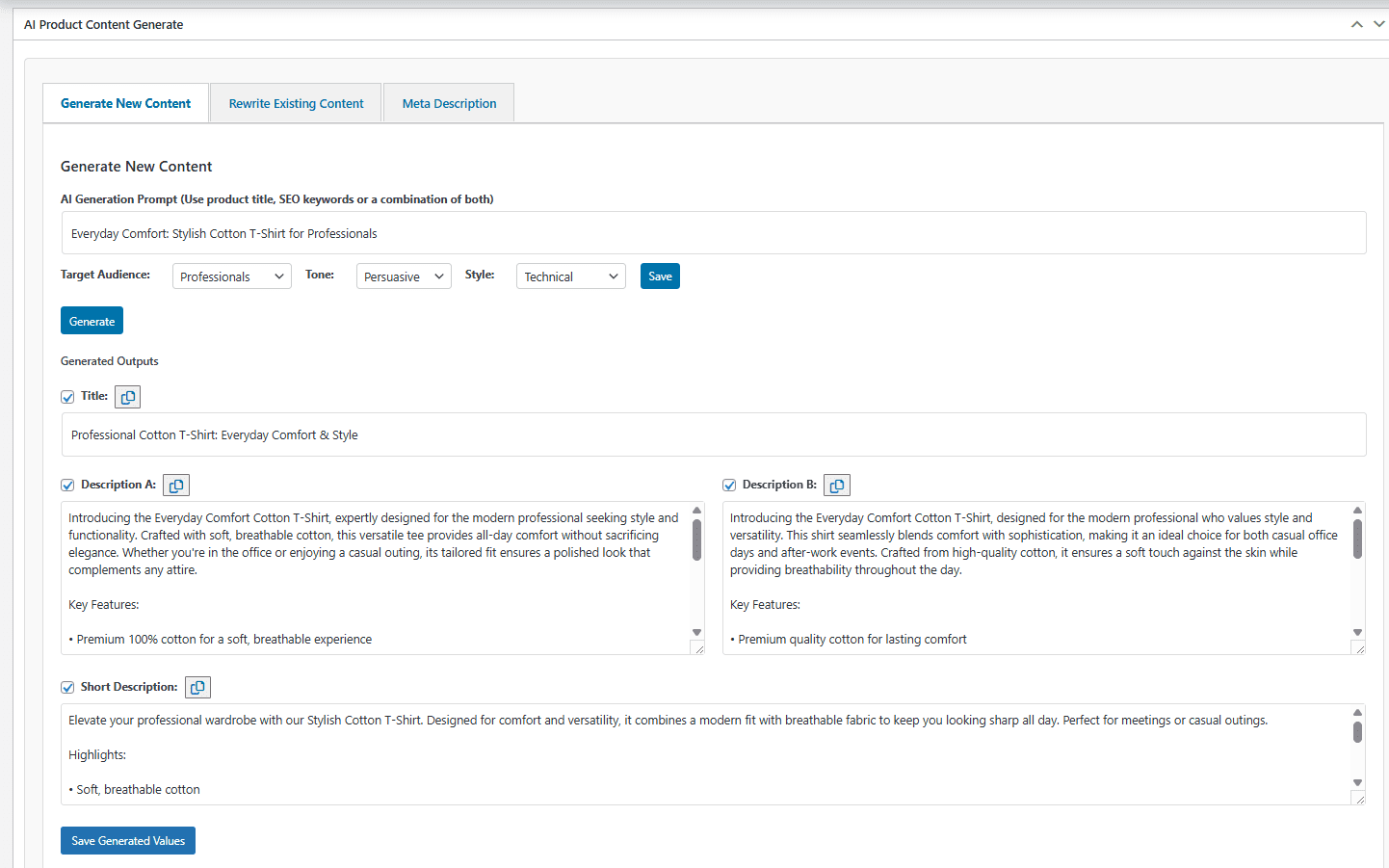Disable the Short Description checkbox
The width and height of the screenshot is (1389, 868).
click(67, 688)
